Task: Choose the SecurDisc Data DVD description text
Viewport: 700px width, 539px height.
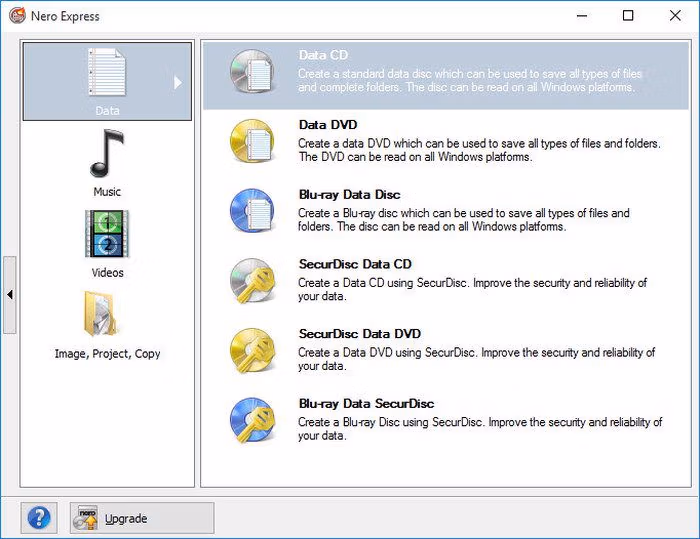Action: click(x=476, y=359)
